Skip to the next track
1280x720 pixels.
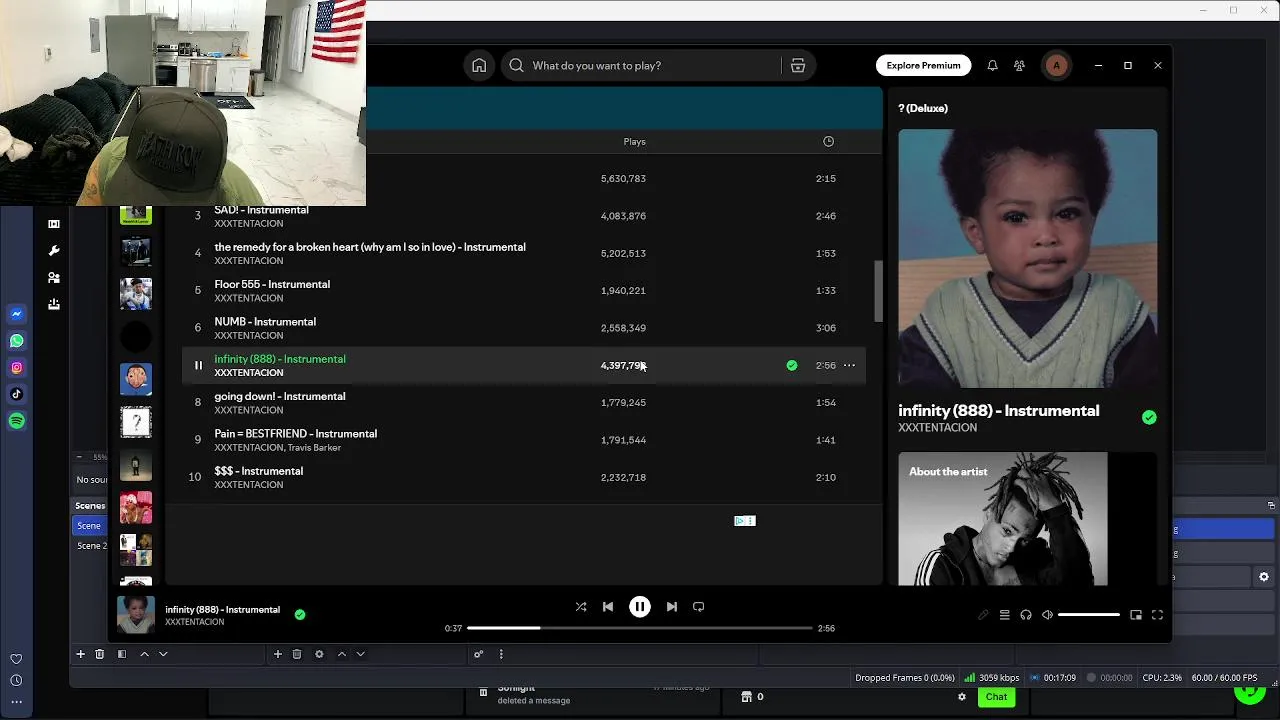point(672,606)
